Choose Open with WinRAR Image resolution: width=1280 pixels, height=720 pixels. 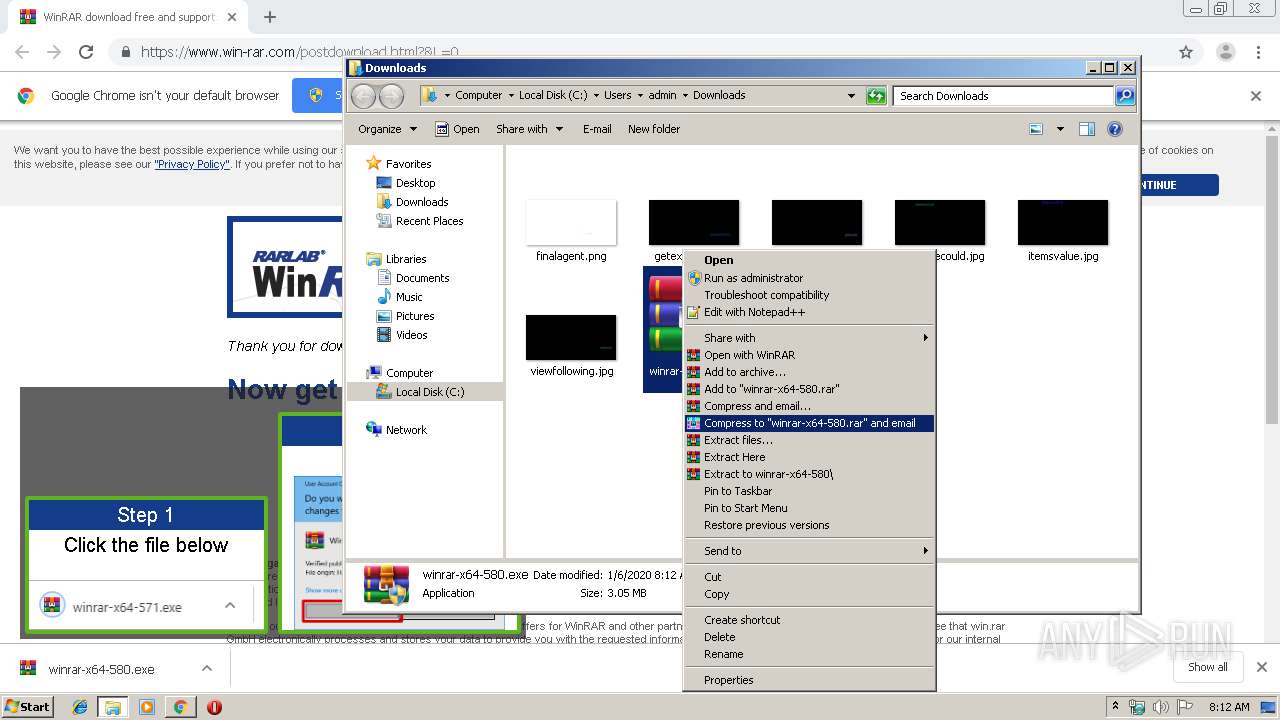click(809, 355)
